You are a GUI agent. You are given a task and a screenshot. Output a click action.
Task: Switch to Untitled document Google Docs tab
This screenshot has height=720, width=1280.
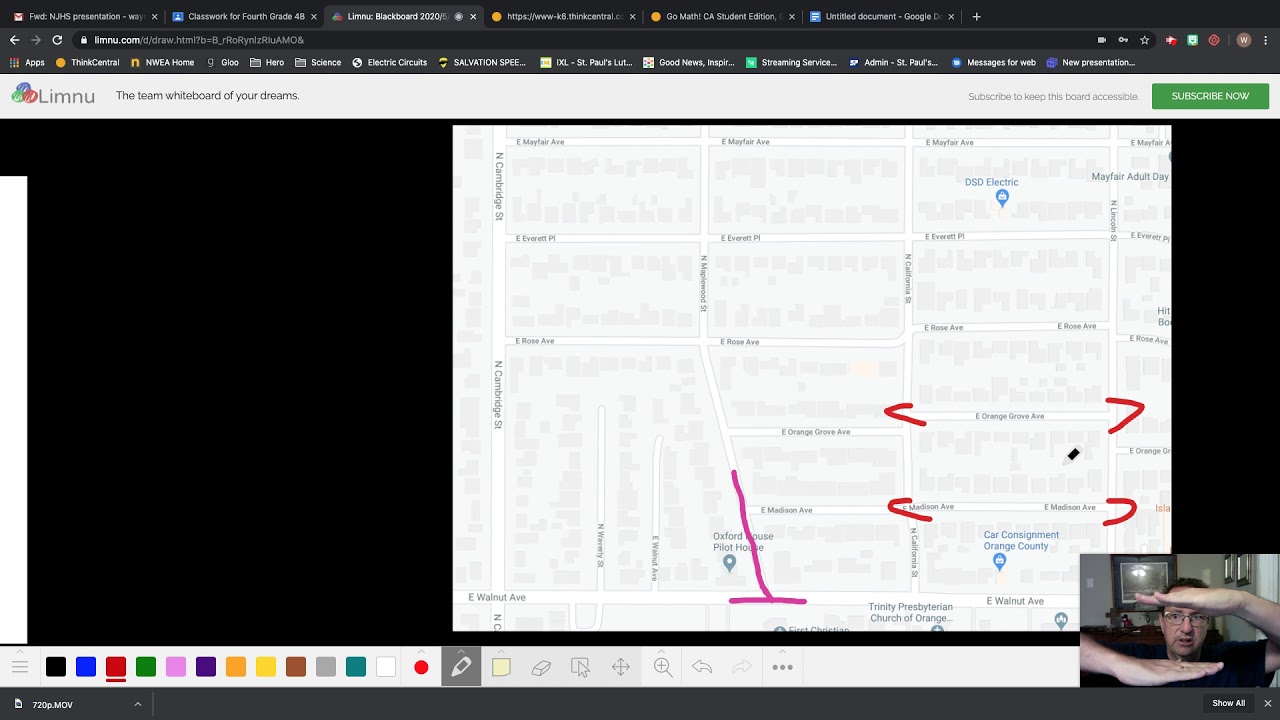882,16
